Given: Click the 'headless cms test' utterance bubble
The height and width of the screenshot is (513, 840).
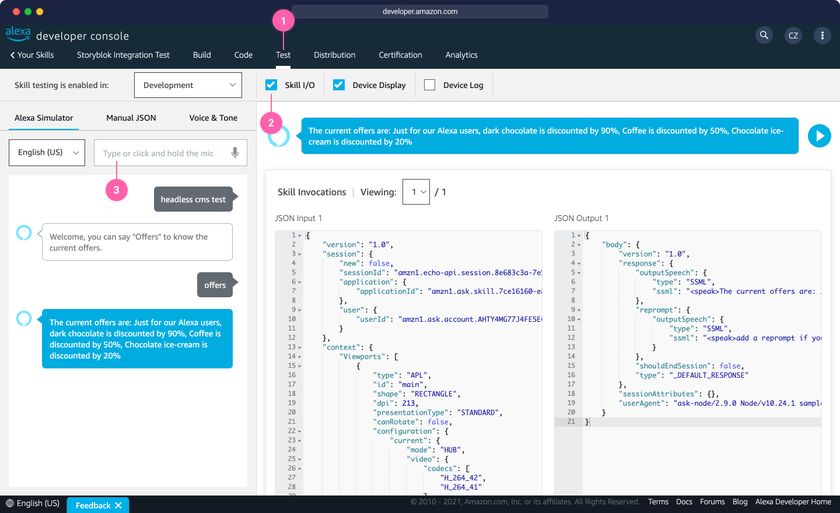Looking at the screenshot, I should (x=193, y=199).
